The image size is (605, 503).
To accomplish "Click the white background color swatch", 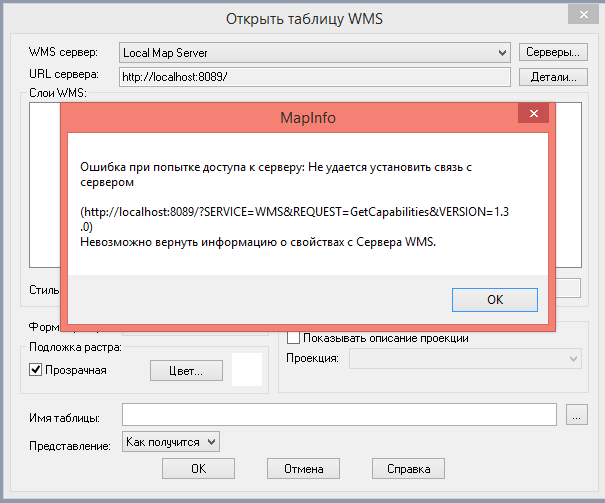I will 247,369.
